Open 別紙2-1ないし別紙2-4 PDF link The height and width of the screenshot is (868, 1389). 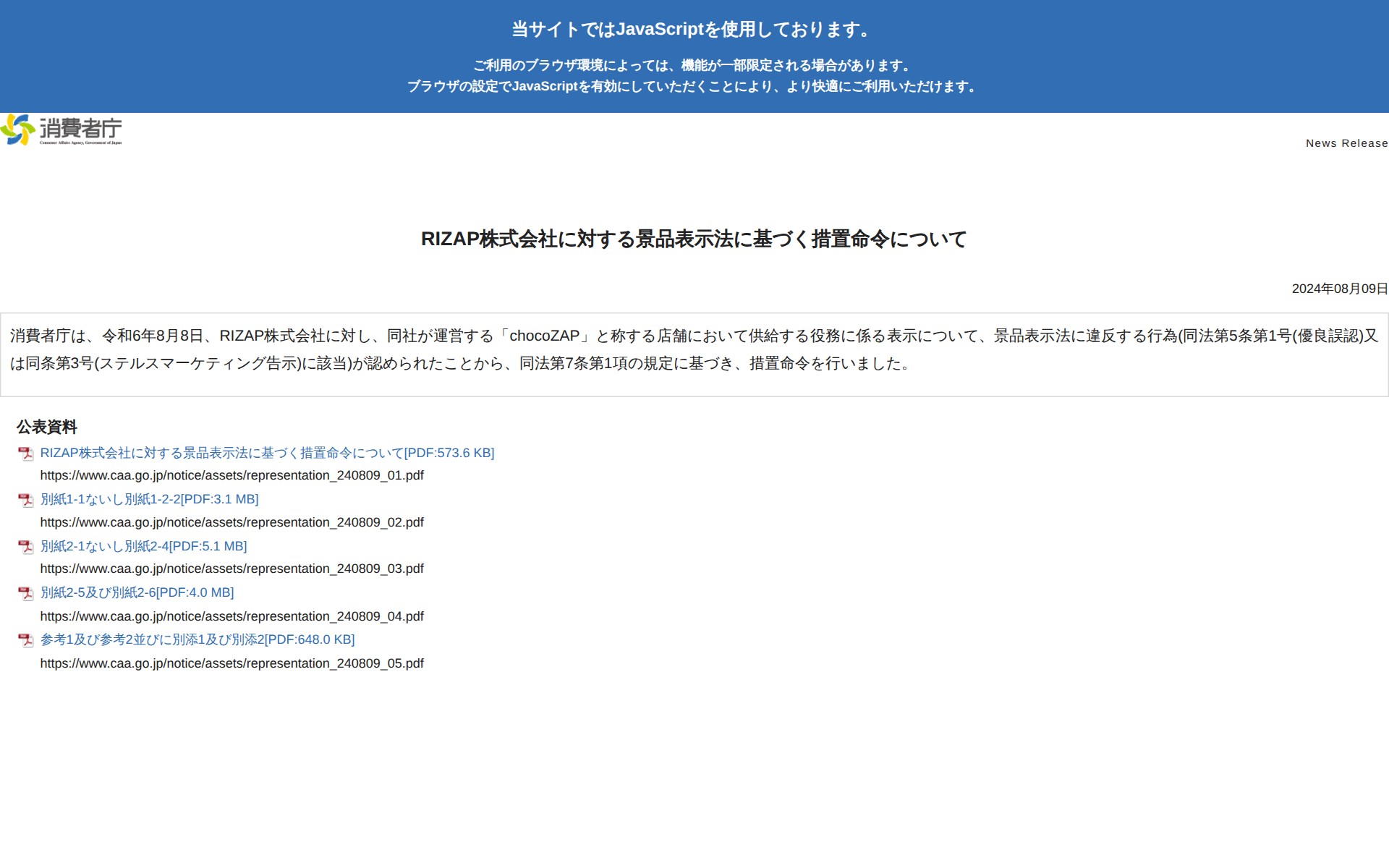click(x=143, y=546)
